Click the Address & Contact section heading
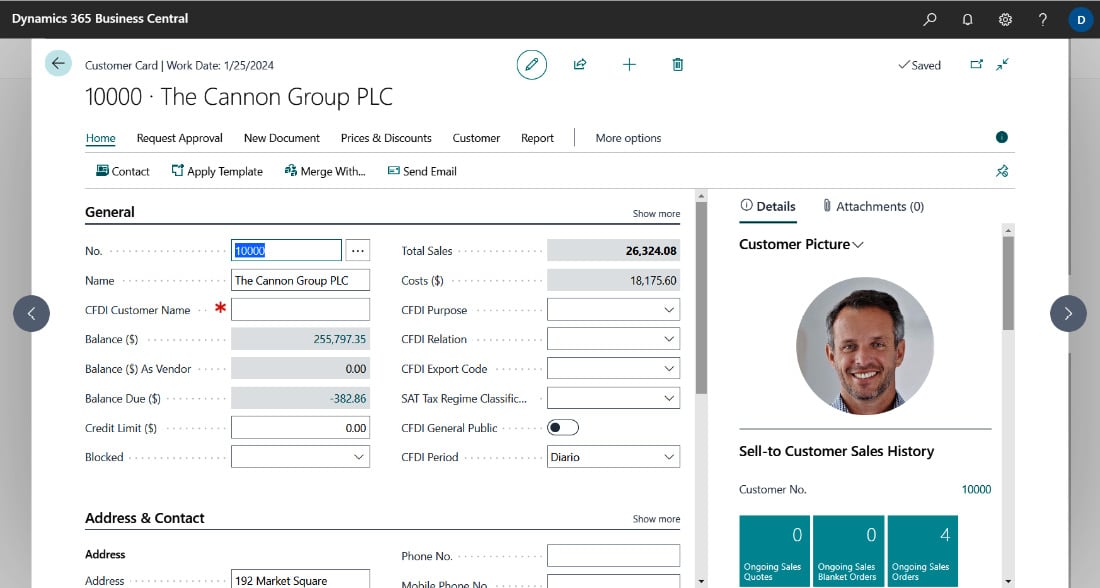Viewport: 1100px width, 588px height. pyautogui.click(x=145, y=518)
